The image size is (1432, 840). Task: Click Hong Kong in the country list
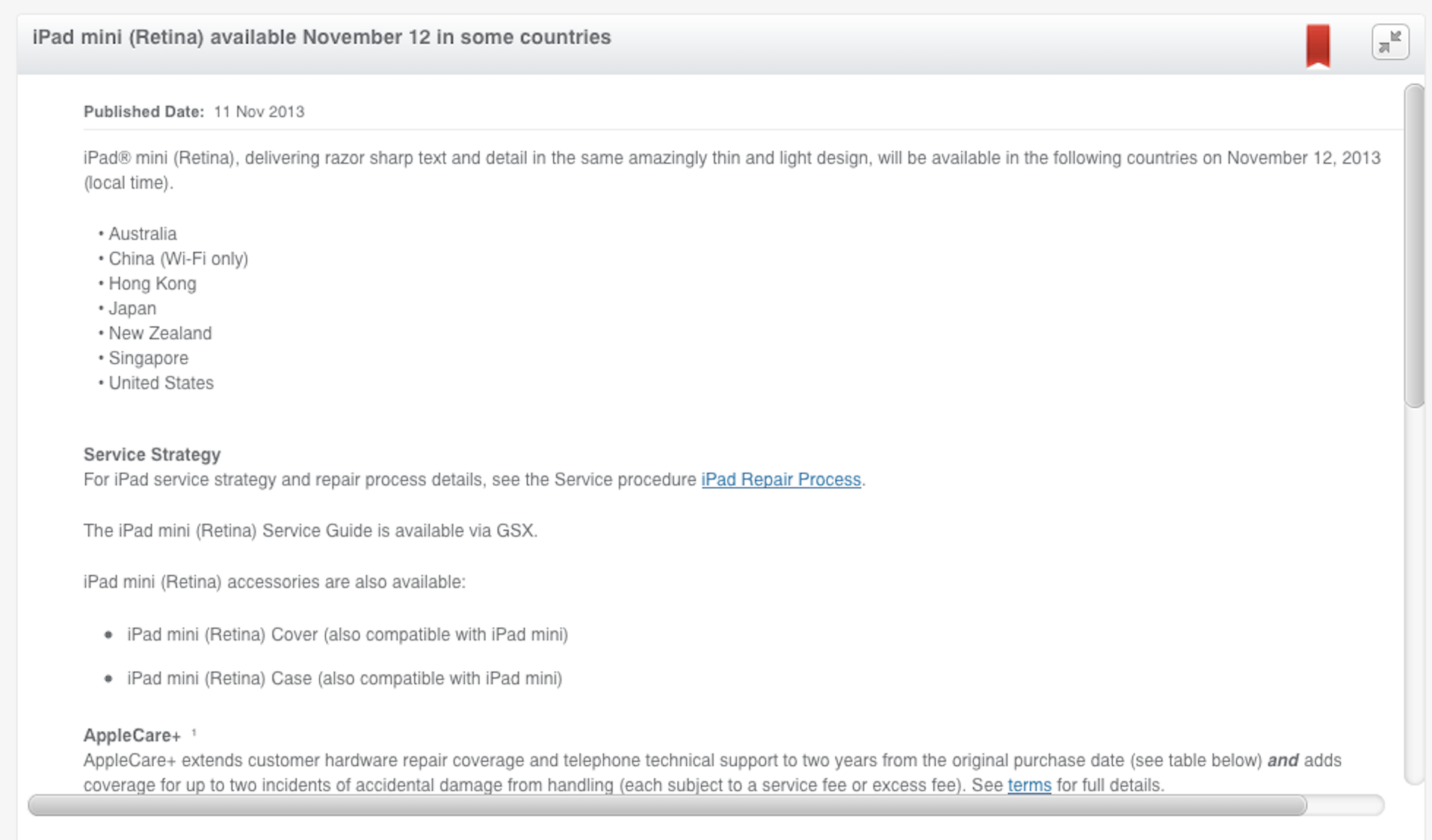(x=152, y=284)
